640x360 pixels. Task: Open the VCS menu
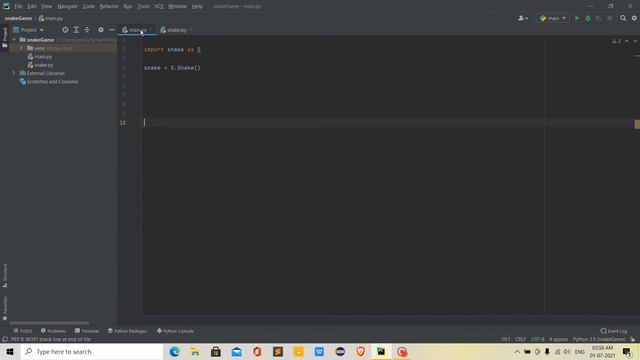159,7
